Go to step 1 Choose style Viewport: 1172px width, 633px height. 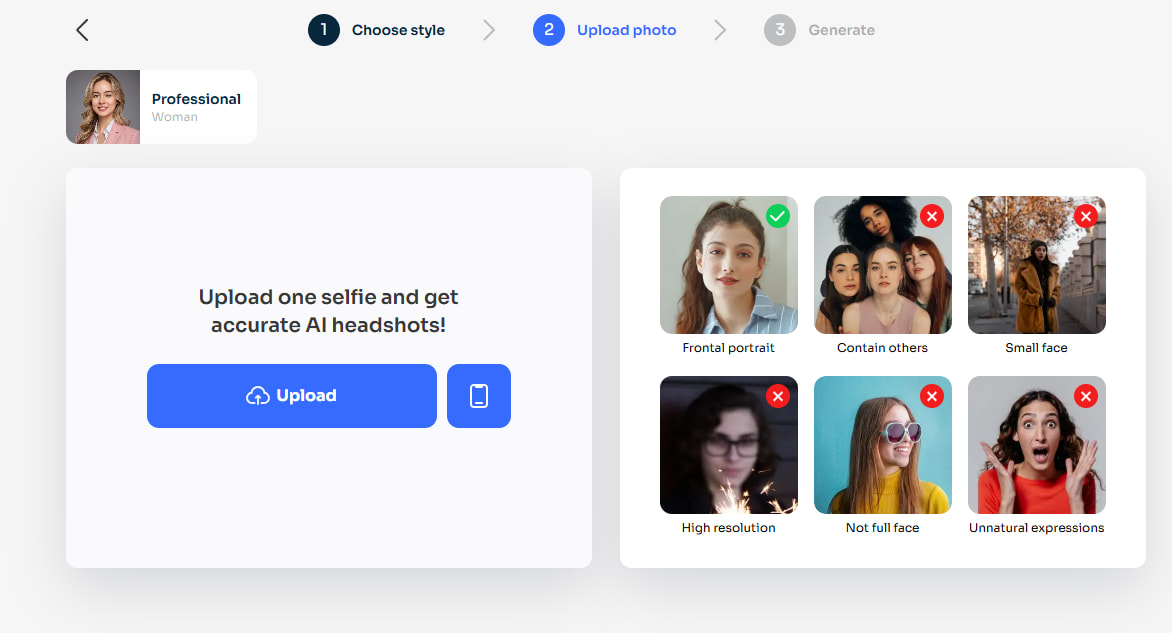(x=377, y=30)
